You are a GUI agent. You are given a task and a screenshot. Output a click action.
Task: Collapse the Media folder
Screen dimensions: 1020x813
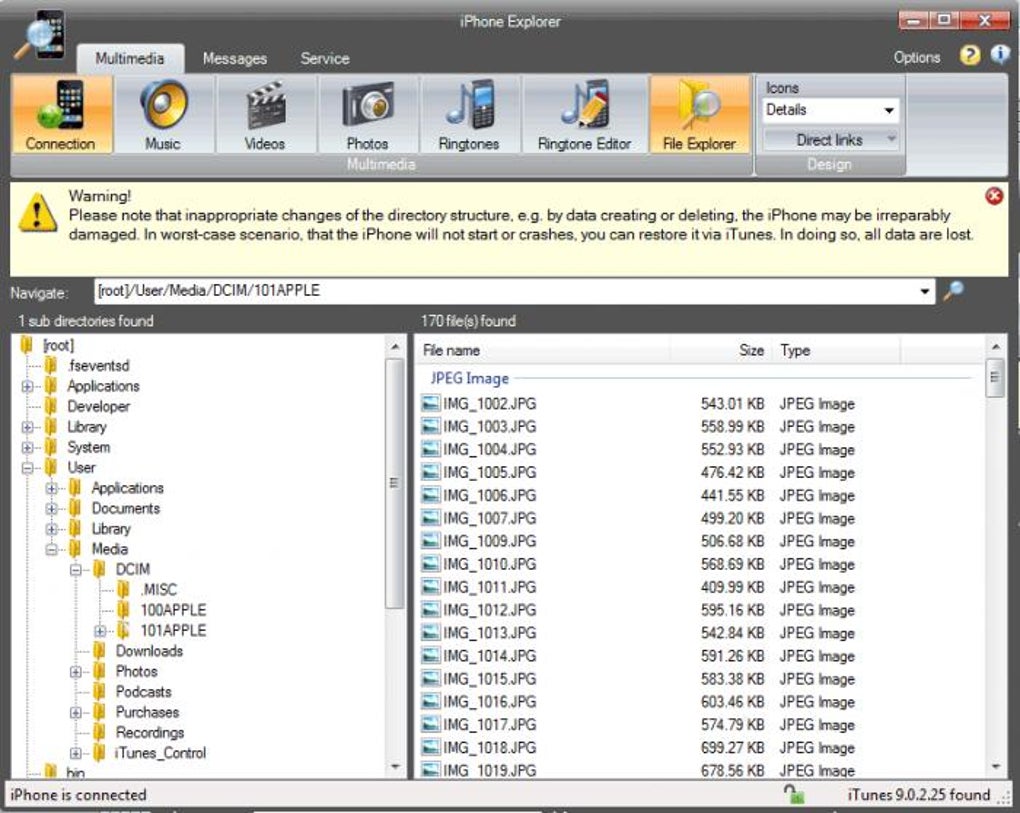[x=51, y=550]
